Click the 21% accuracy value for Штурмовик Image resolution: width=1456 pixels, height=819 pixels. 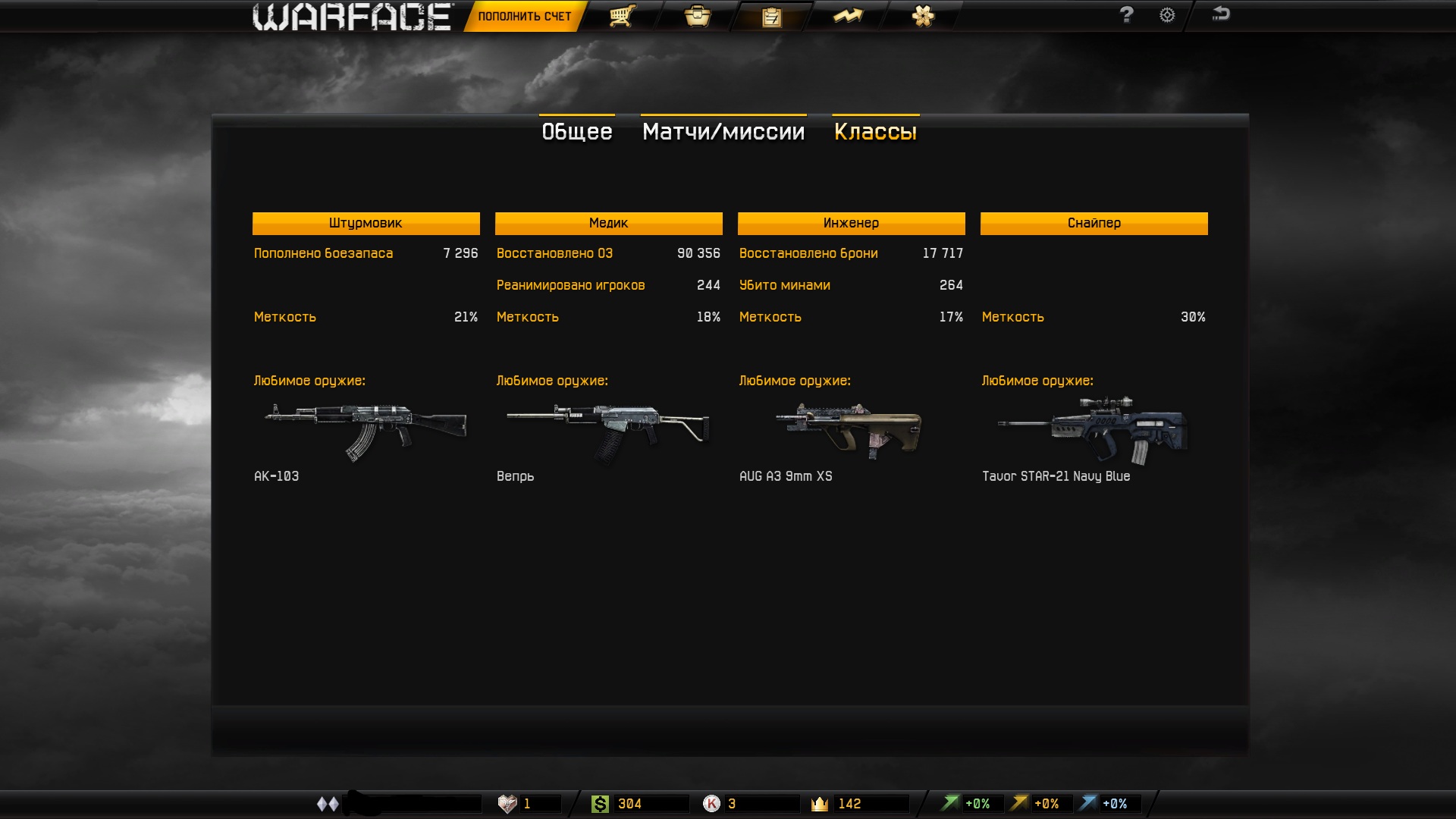(466, 317)
